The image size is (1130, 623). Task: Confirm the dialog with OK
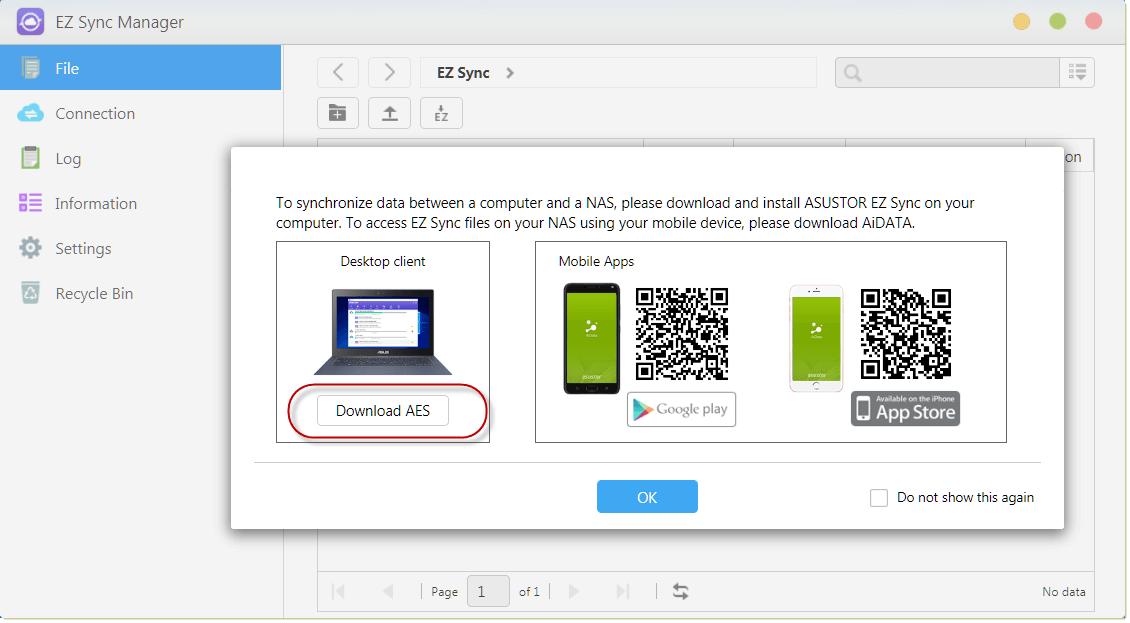click(647, 497)
